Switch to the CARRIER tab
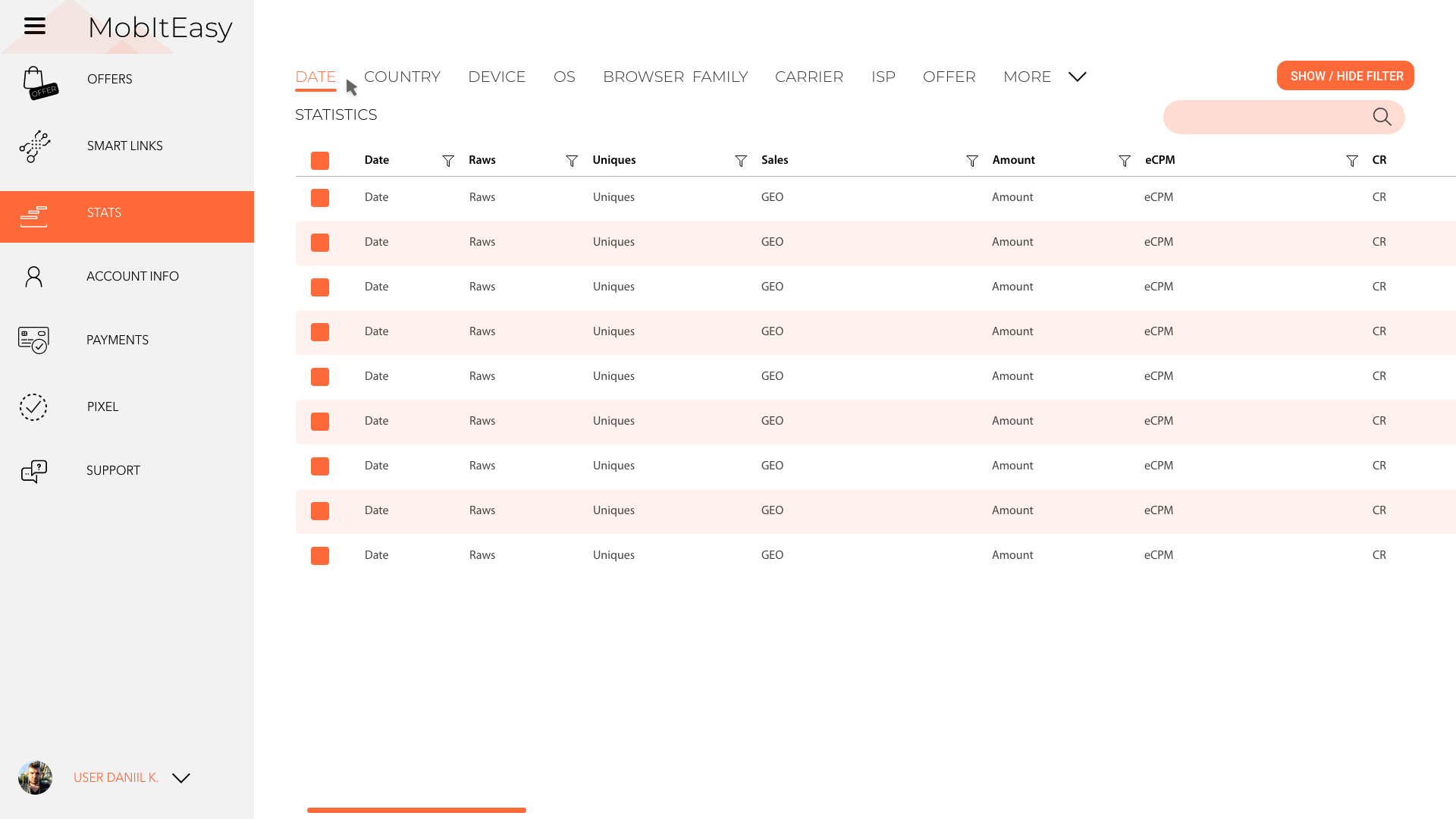Image resolution: width=1456 pixels, height=819 pixels. tap(809, 77)
